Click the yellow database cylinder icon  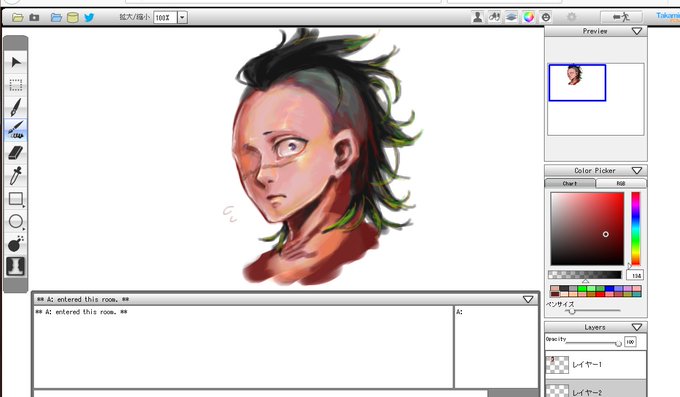point(72,17)
